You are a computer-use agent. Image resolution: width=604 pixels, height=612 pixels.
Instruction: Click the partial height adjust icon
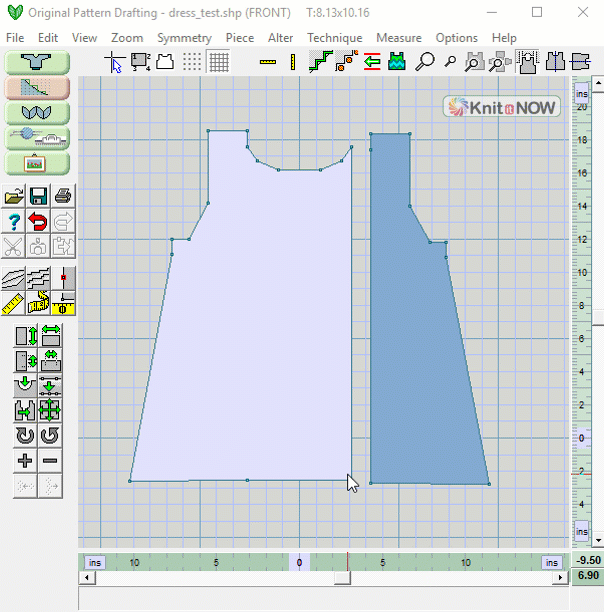tap(26, 361)
